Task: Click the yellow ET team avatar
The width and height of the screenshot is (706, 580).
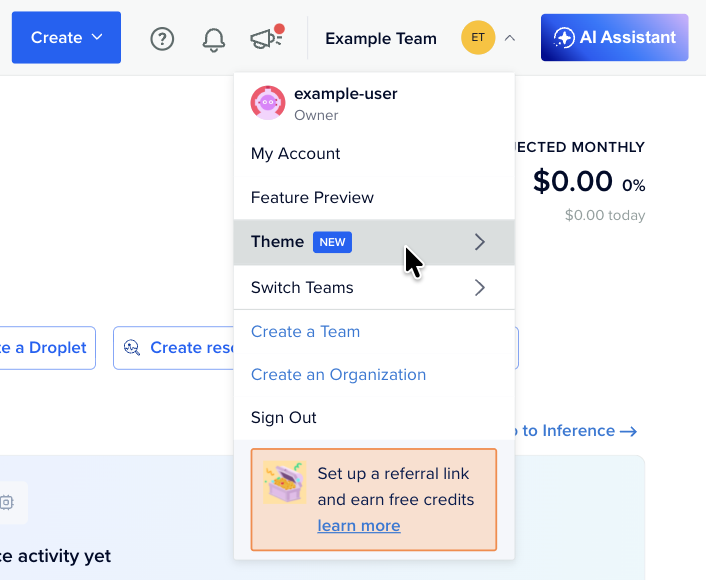Action: [478, 37]
